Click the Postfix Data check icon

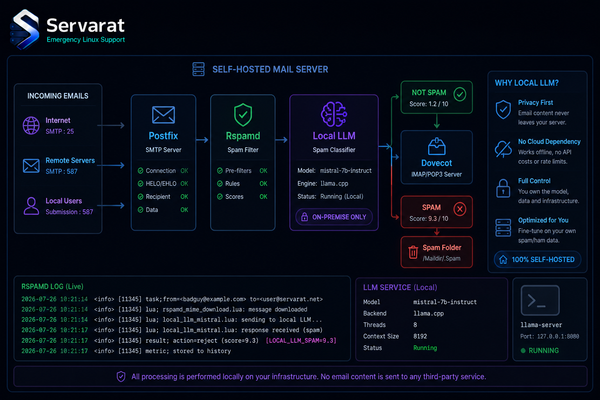(140, 210)
